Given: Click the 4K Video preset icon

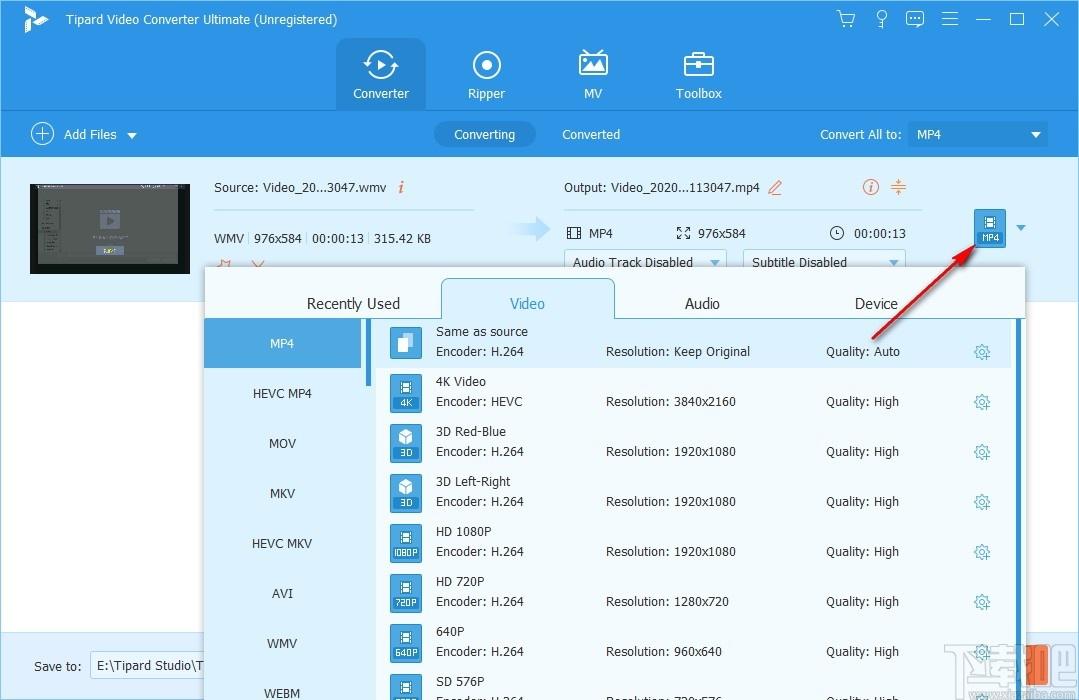Looking at the screenshot, I should point(406,393).
